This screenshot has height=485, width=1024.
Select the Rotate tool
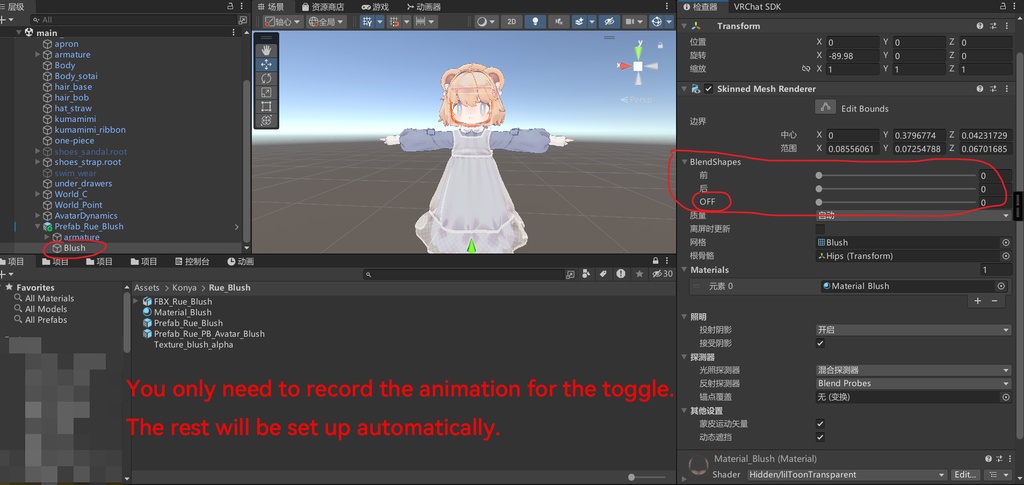266,78
